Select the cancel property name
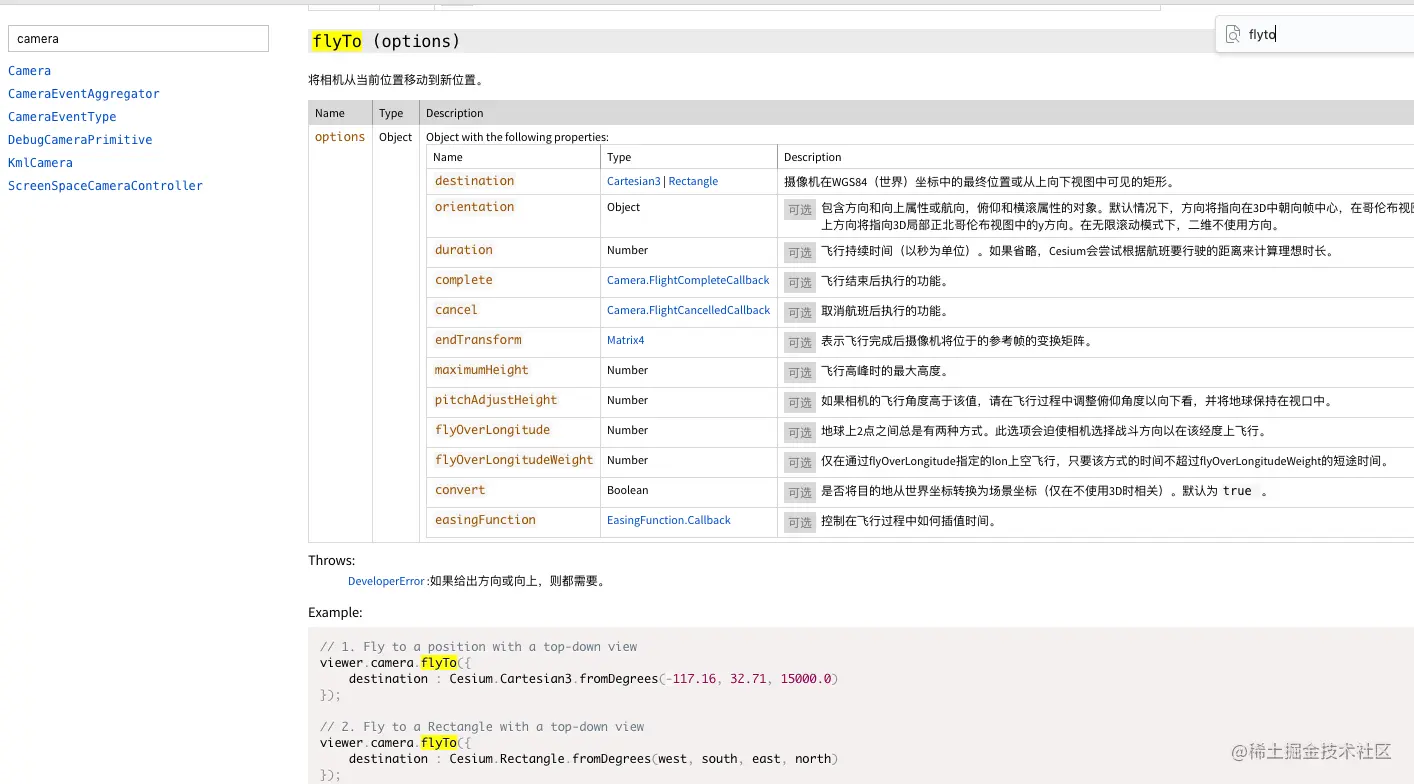This screenshot has width=1414, height=784. (x=456, y=310)
